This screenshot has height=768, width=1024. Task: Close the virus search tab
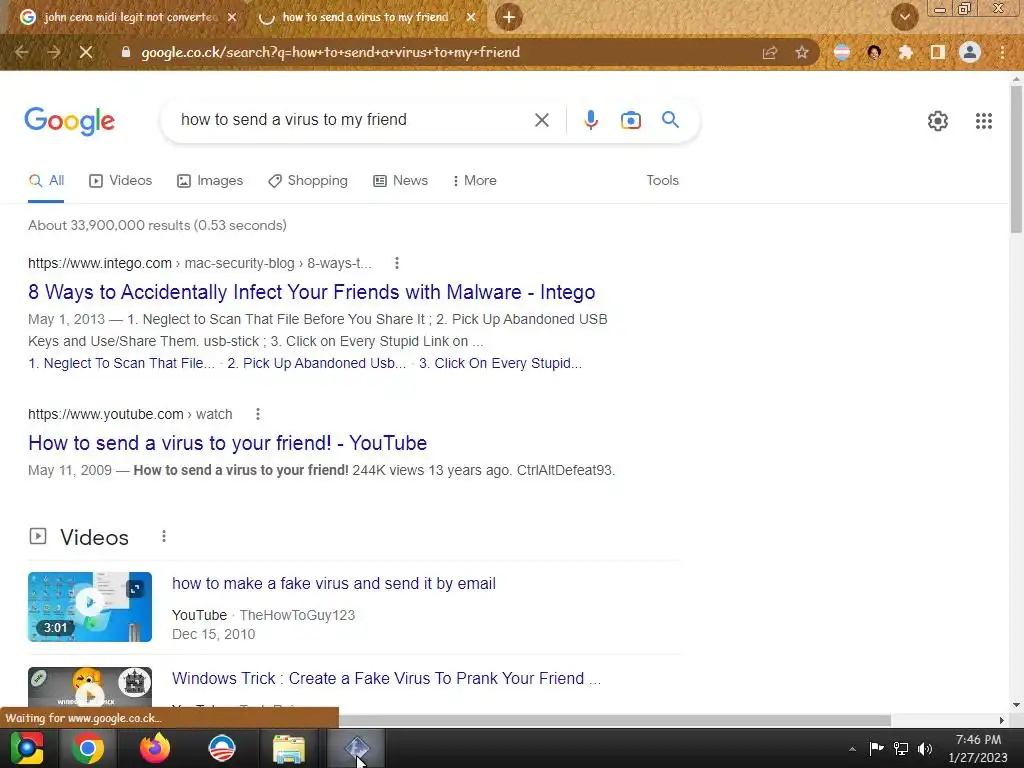pyautogui.click(x=471, y=17)
